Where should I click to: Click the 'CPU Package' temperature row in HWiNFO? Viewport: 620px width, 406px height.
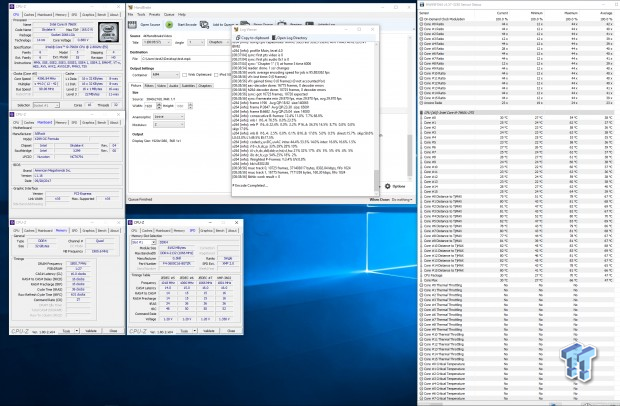tap(516, 276)
